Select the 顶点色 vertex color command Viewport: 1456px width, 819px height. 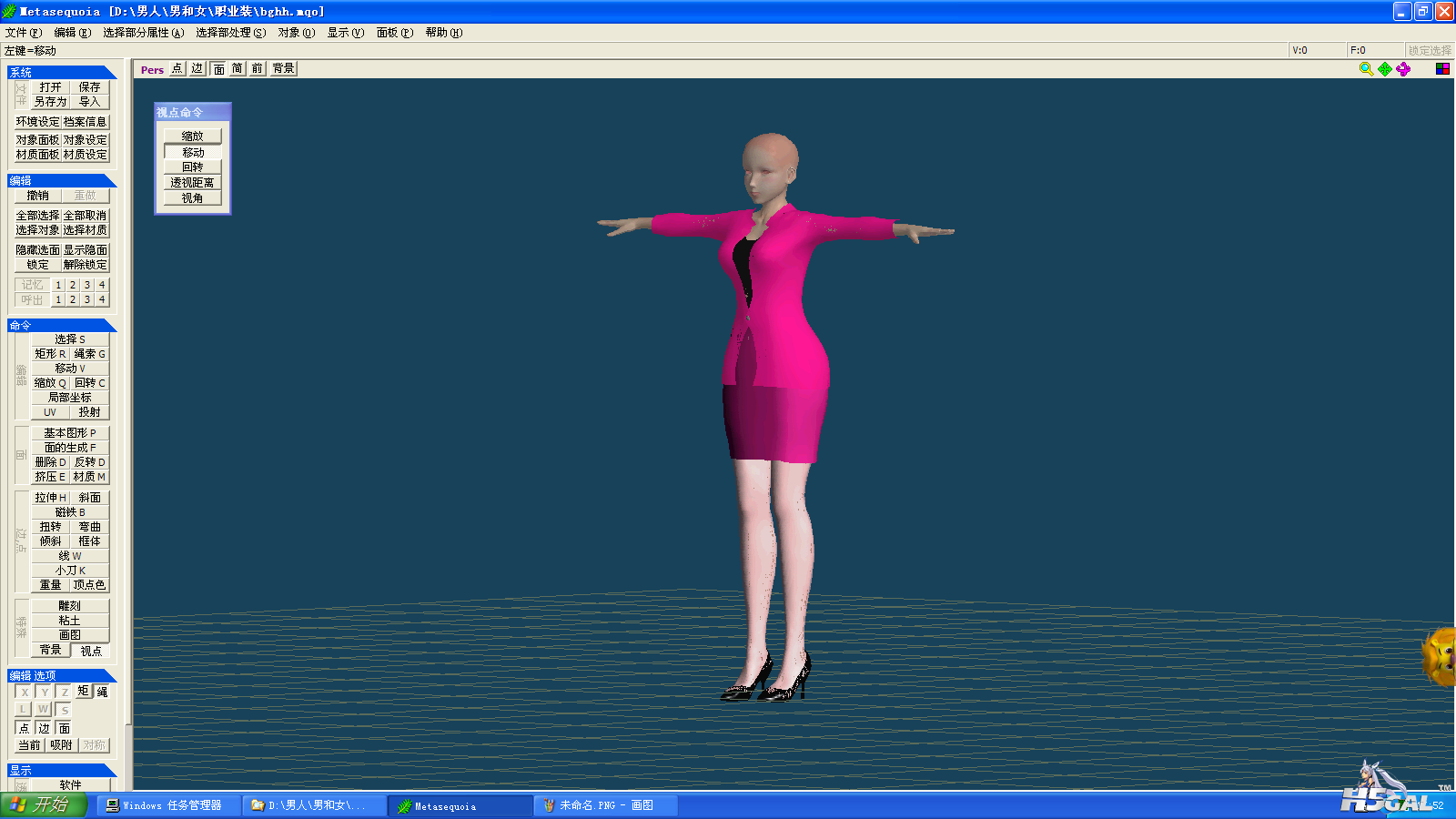pos(89,585)
